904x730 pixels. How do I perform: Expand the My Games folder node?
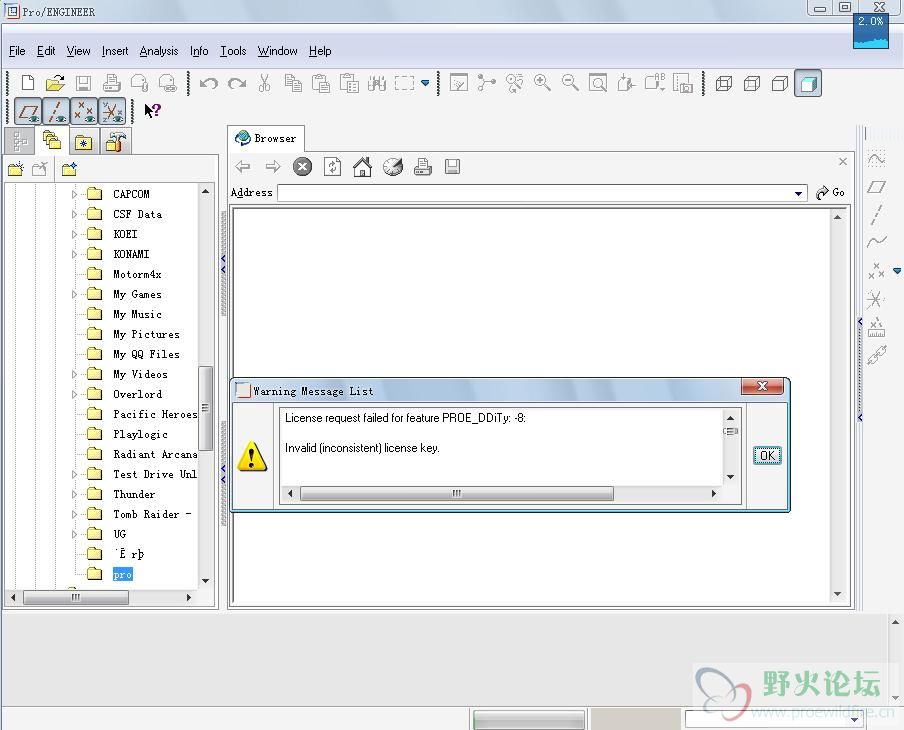click(74, 295)
